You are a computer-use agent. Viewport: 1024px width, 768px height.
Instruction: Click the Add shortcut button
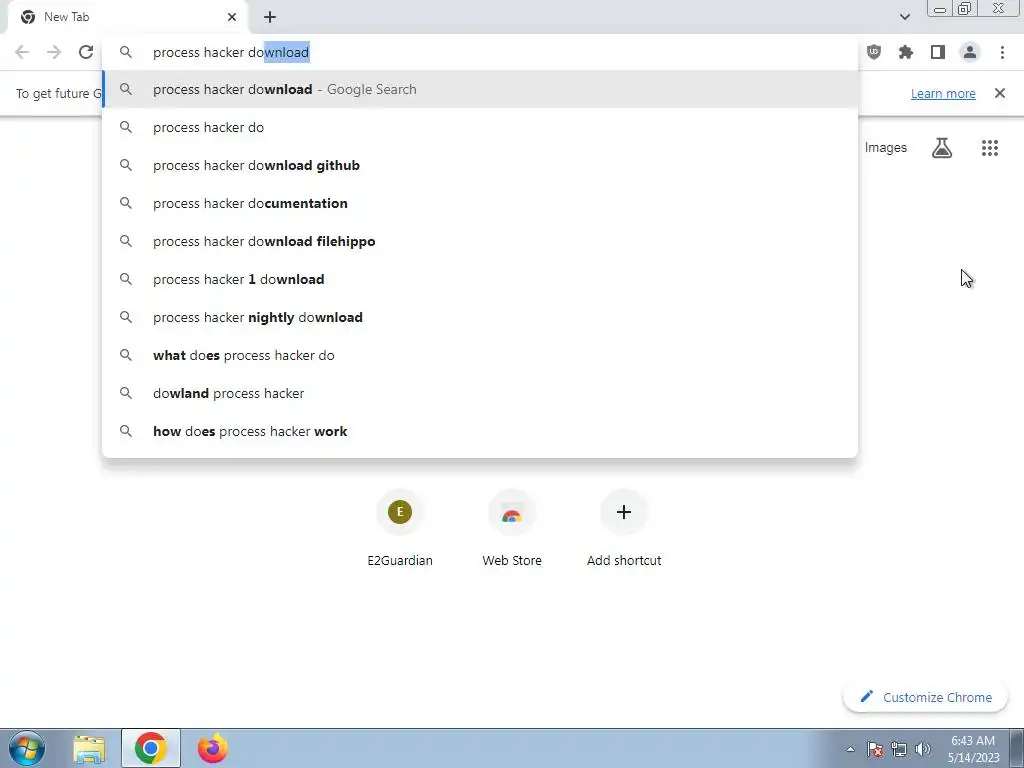(624, 528)
